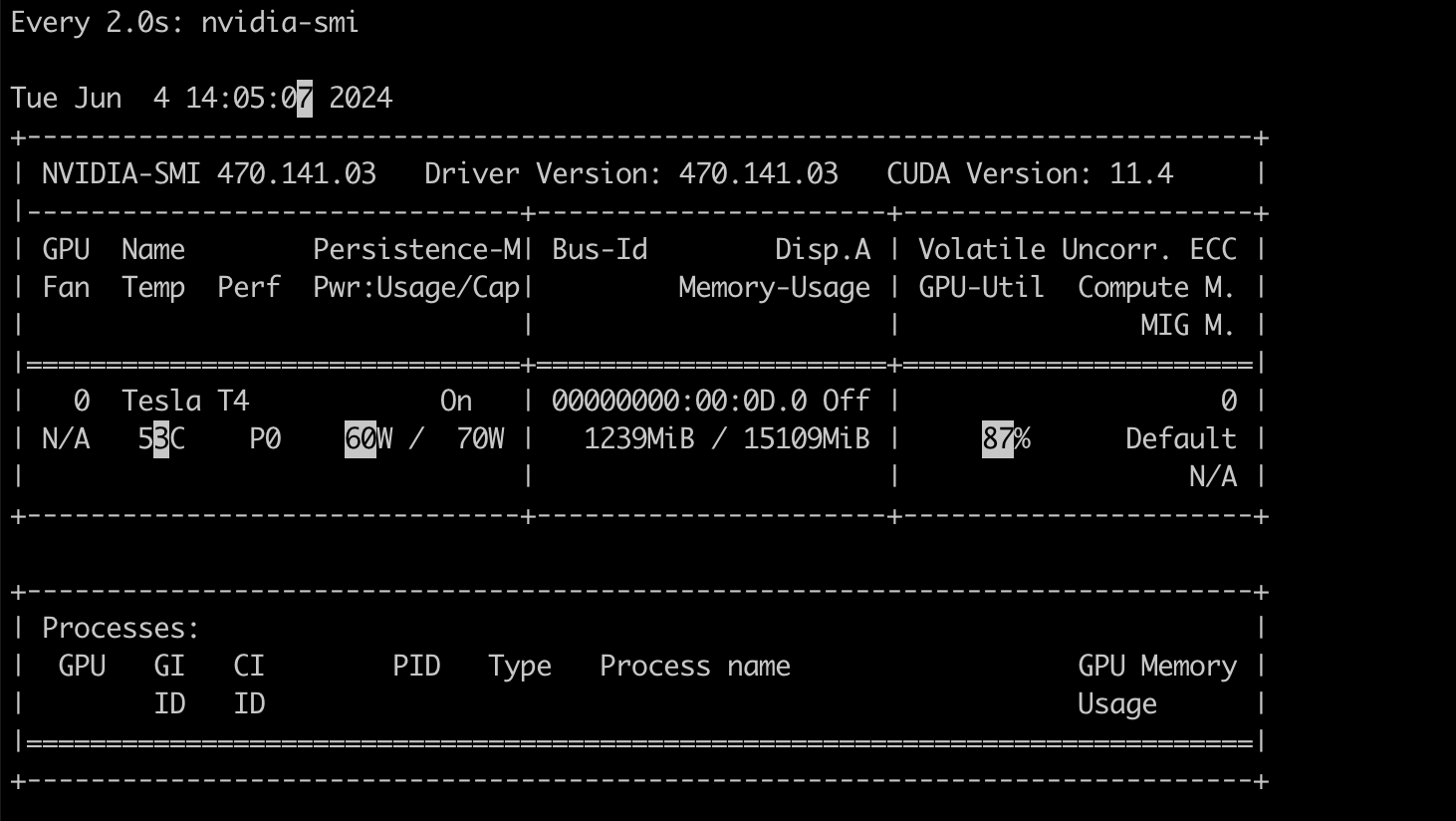Click the 1239MiB memory used value
Screen dimensions: 1456x821
(638, 438)
